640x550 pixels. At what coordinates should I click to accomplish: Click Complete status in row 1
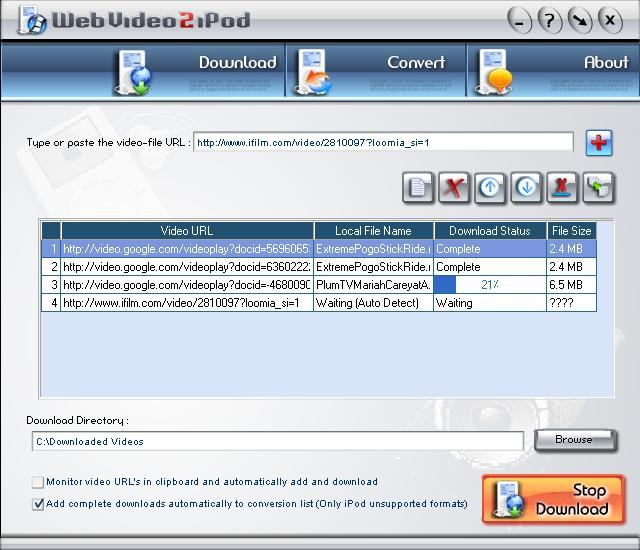click(490, 249)
